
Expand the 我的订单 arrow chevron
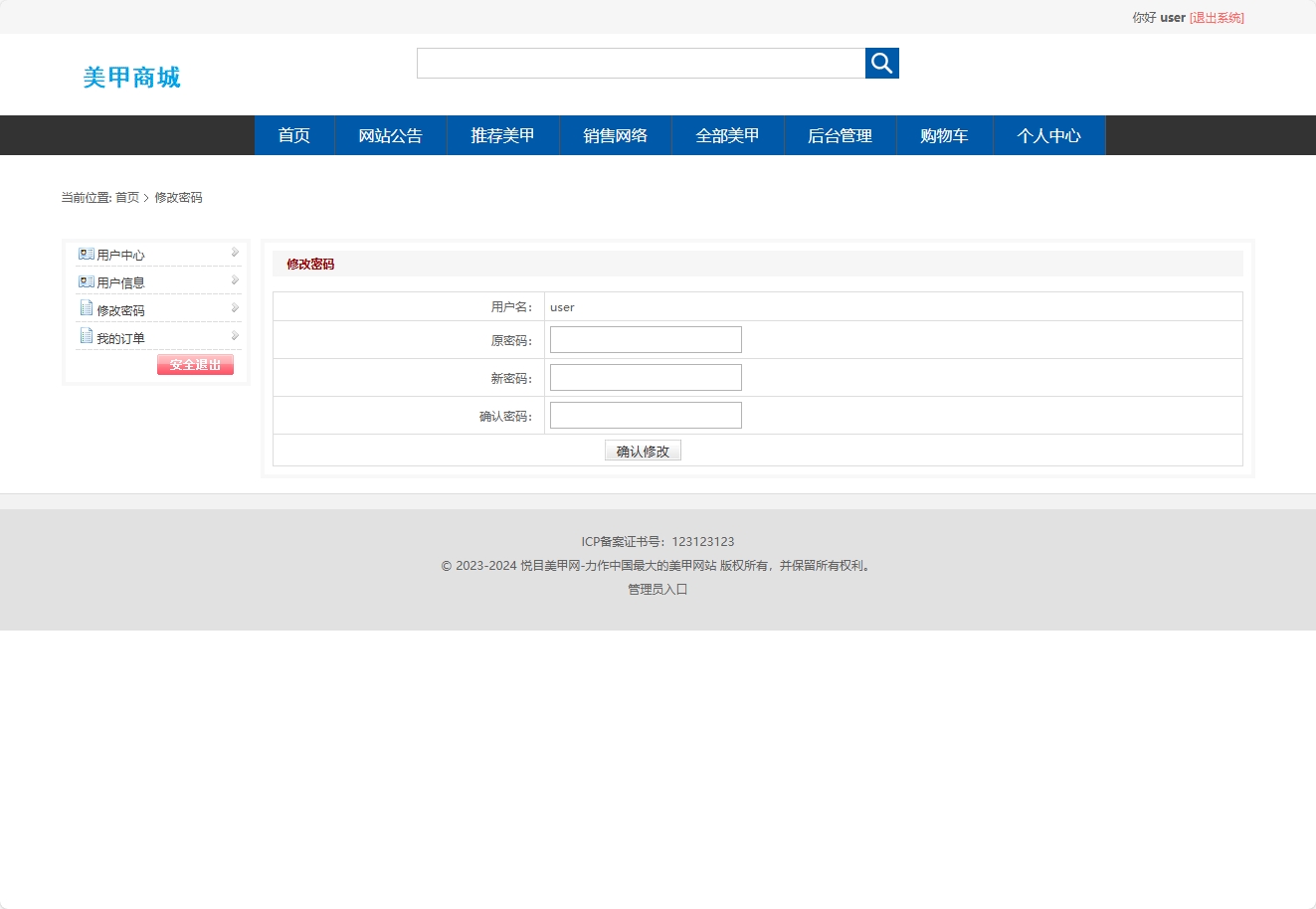(234, 335)
